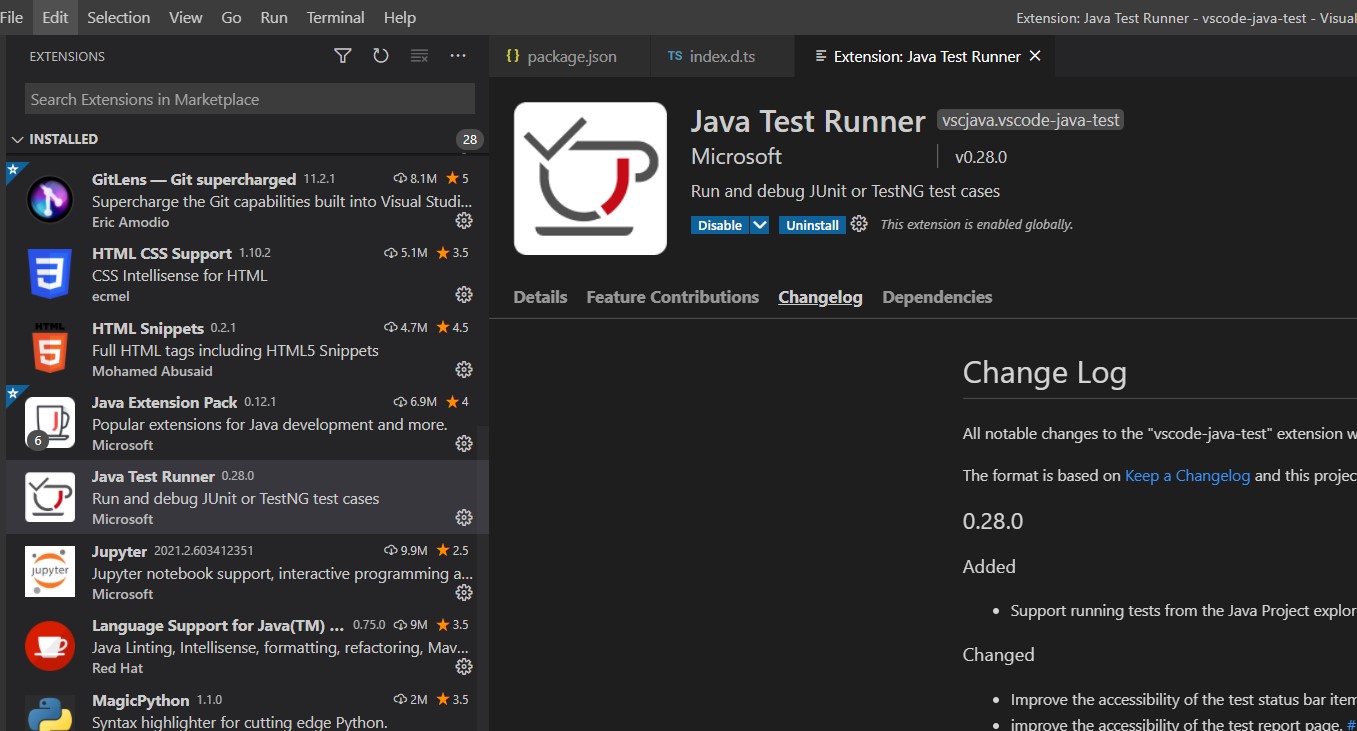The image size is (1357, 731).
Task: Select HTML CSS Support CSS3 icon
Action: (x=50, y=274)
